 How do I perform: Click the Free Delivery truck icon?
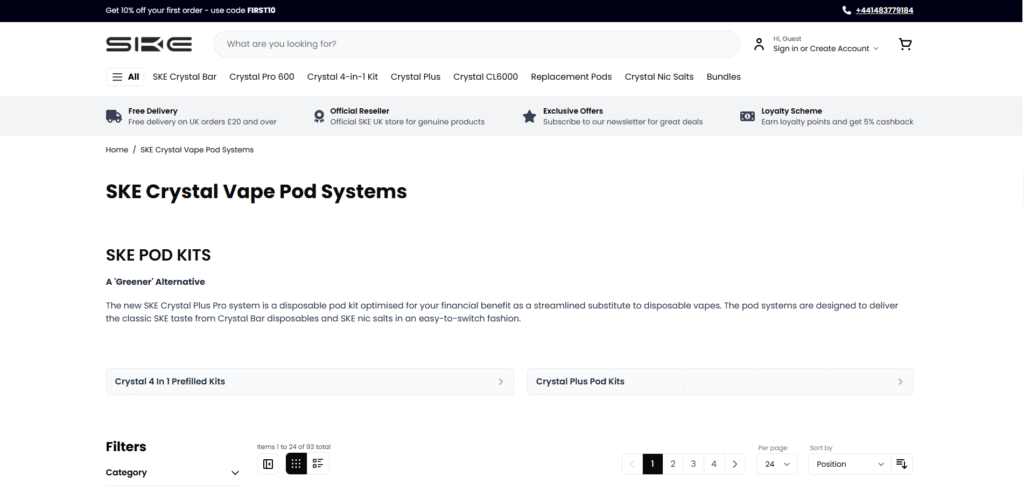click(x=114, y=116)
